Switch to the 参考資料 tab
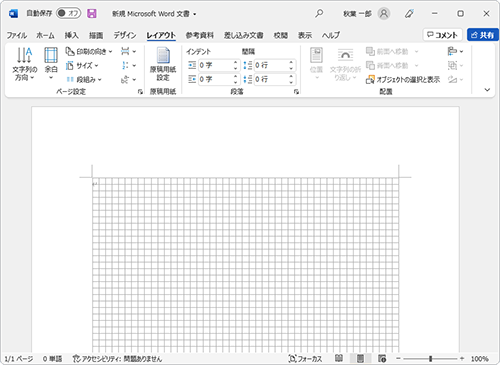The image size is (500, 365). point(200,35)
